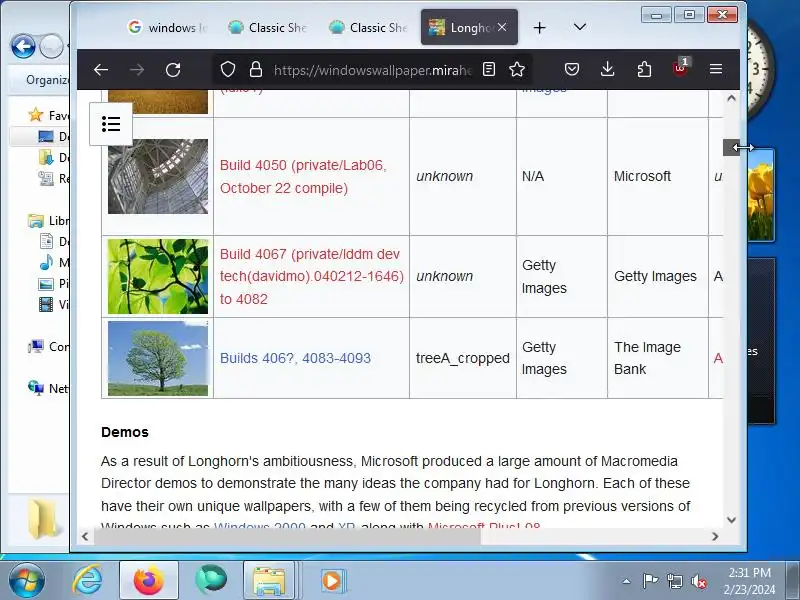This screenshot has width=800, height=600.
Task: Click the 'Demos' heading
Action: click(125, 432)
